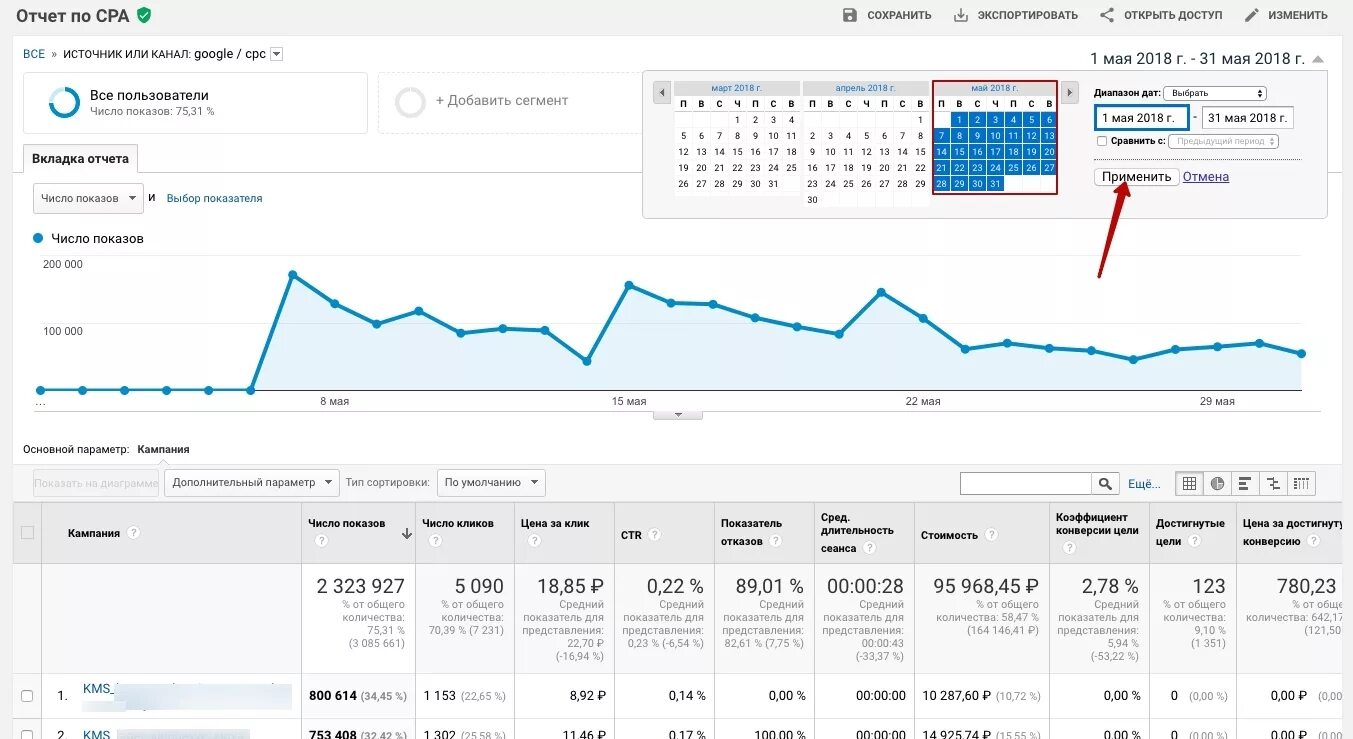Click the Применить button

point(1137,177)
